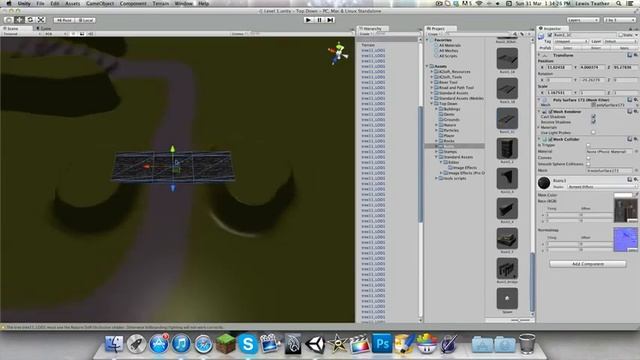Select the Inspector tab

click(552, 29)
